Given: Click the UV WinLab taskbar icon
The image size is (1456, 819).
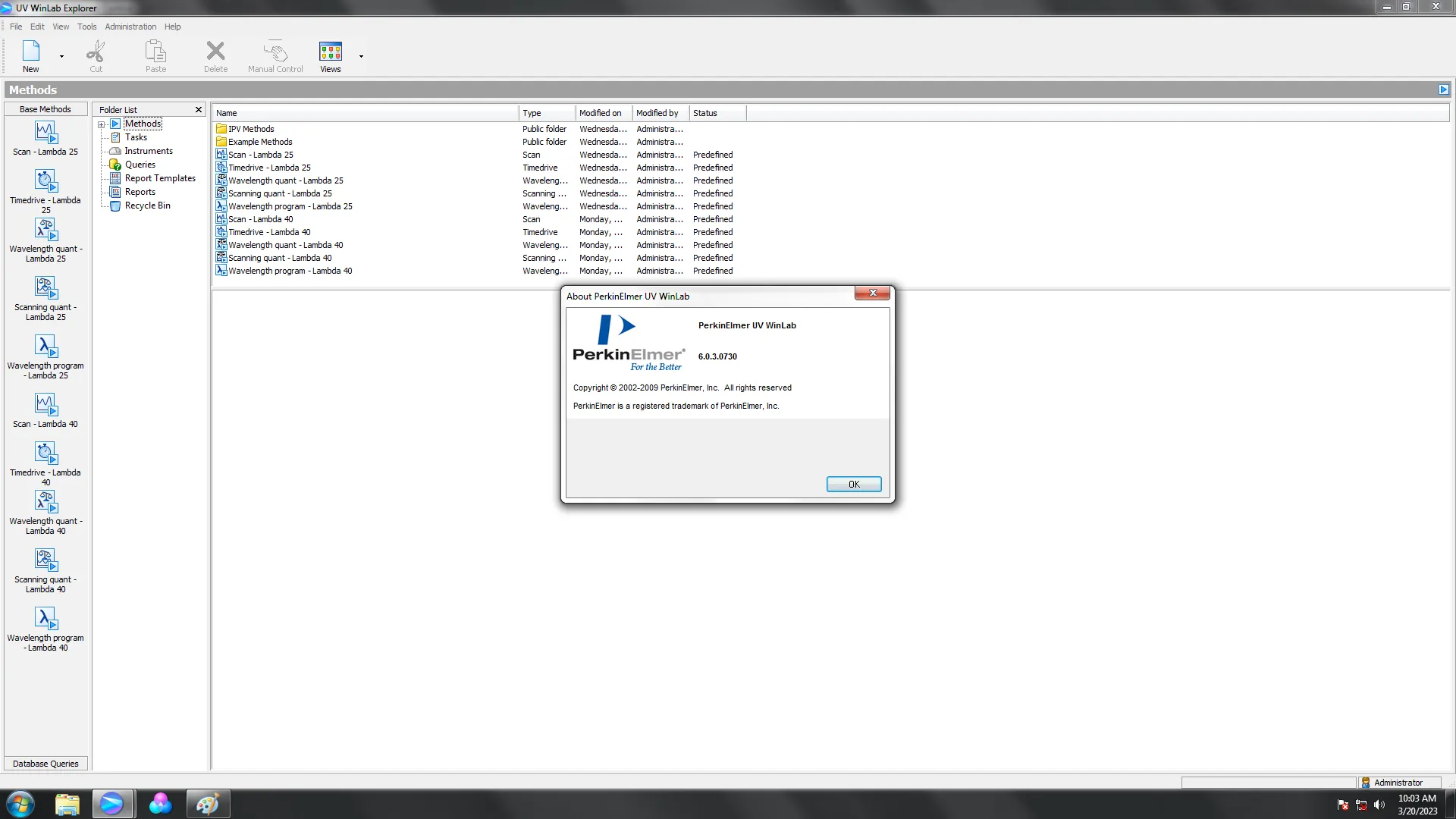Looking at the screenshot, I should coord(112,803).
